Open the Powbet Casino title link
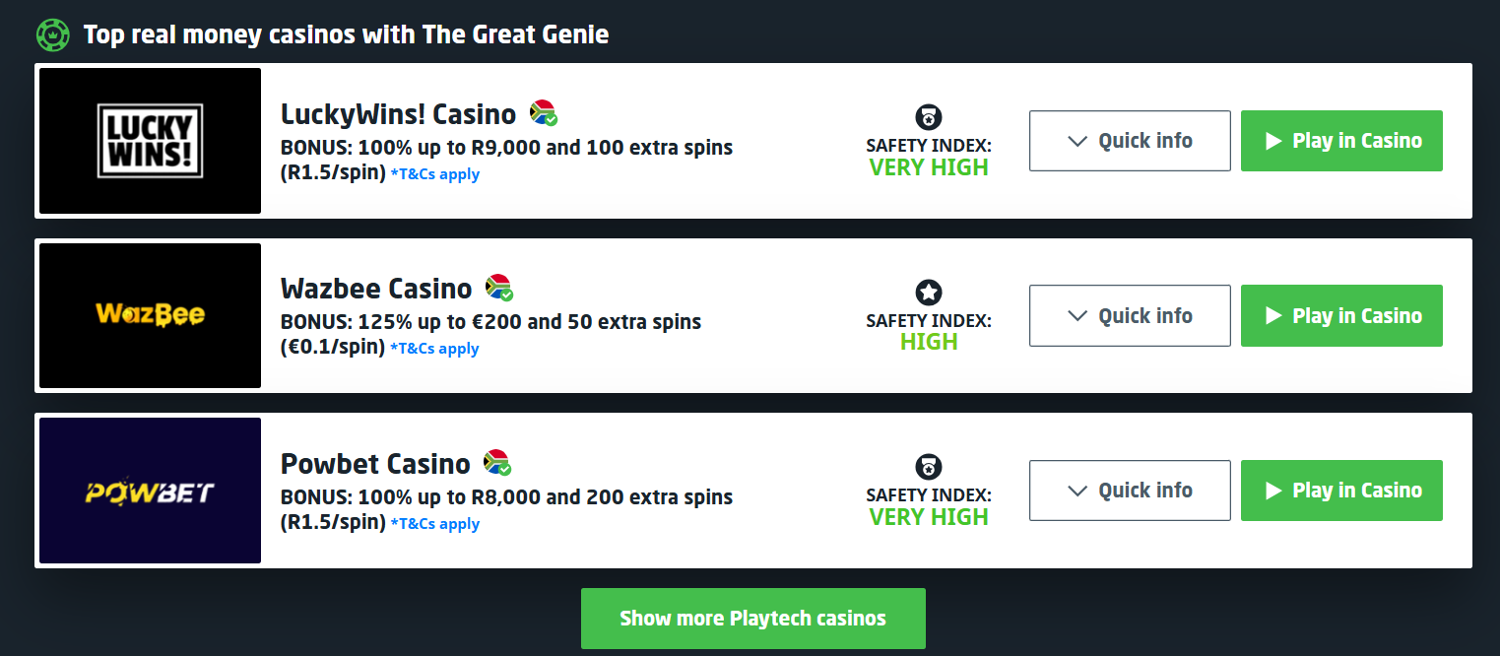 click(375, 464)
